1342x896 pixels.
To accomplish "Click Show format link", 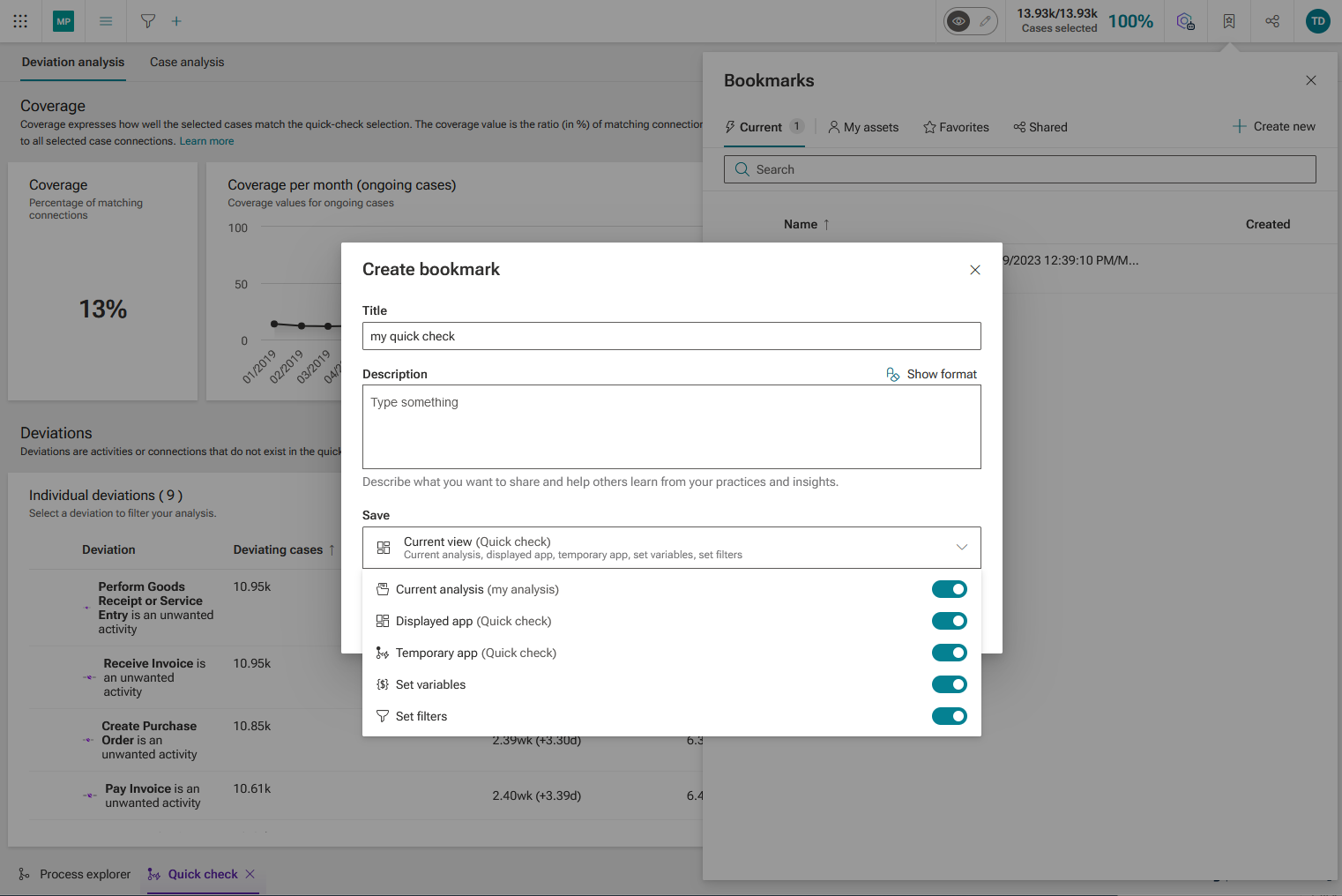I will (932, 374).
